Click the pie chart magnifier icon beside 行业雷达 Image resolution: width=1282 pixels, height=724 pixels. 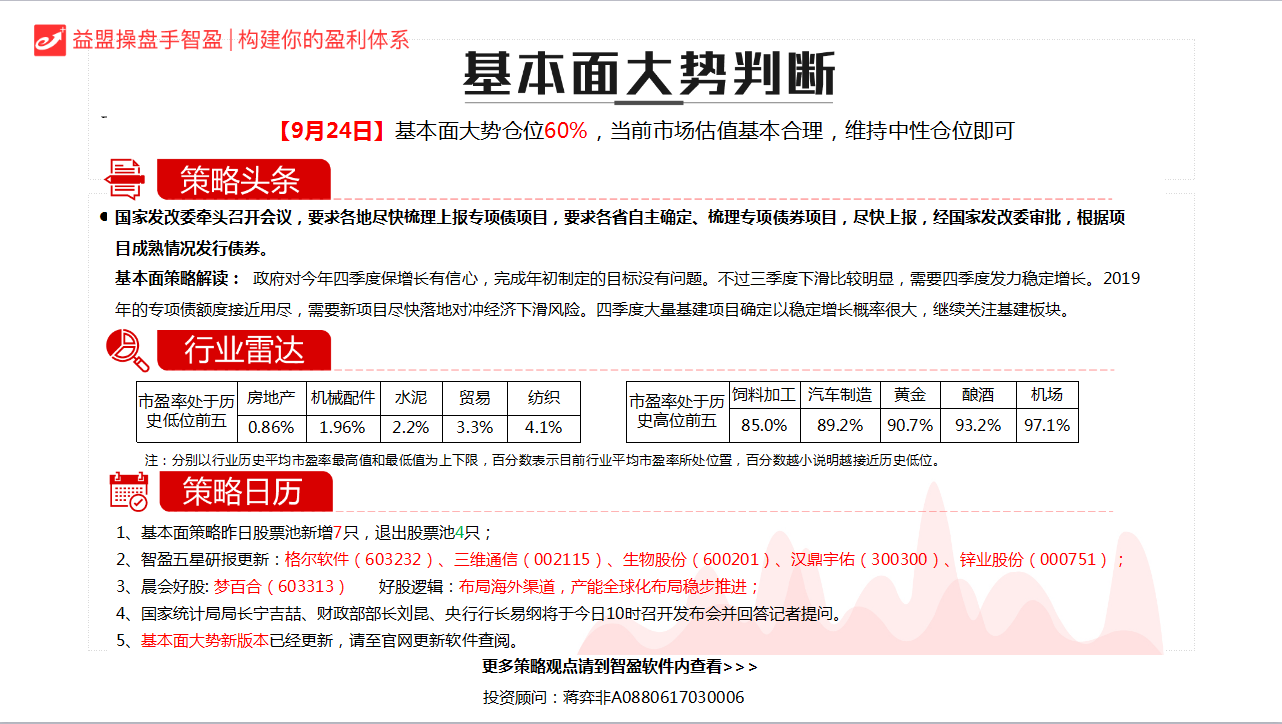[127, 350]
